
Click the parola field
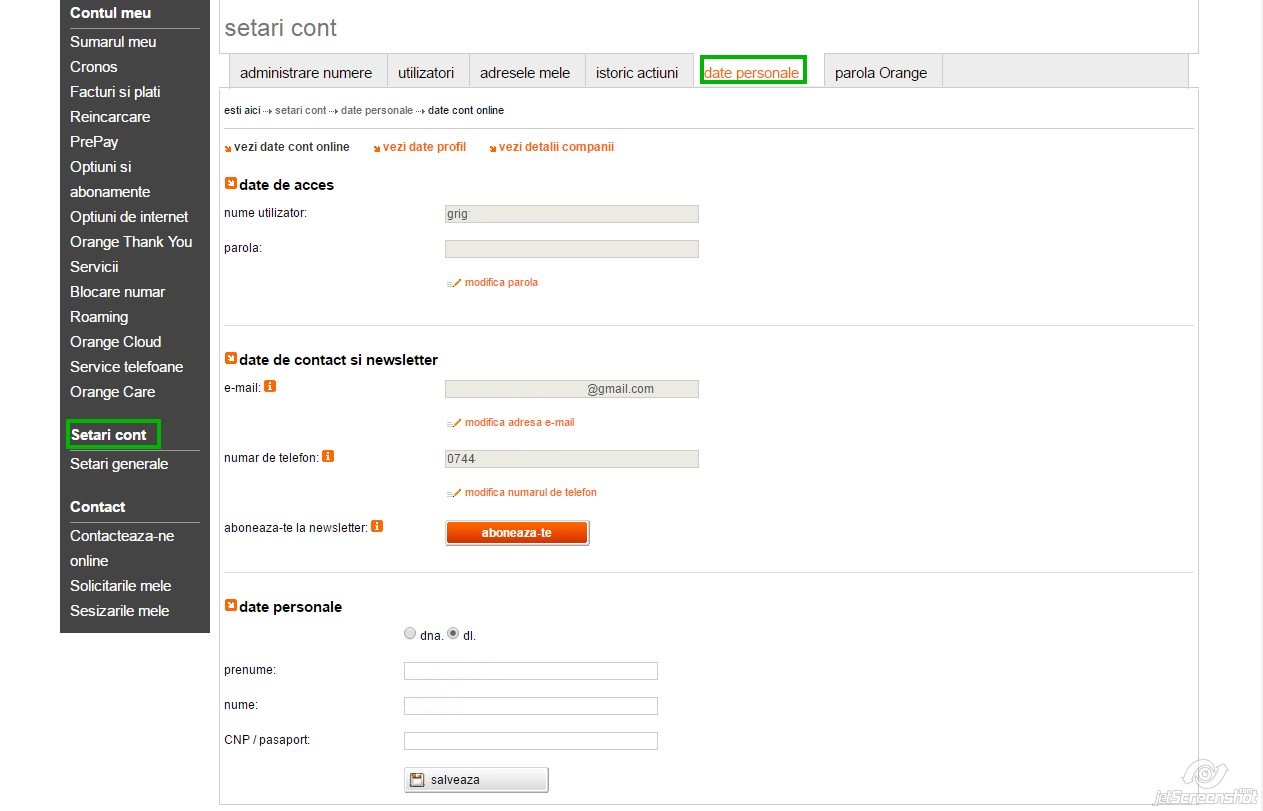click(572, 249)
